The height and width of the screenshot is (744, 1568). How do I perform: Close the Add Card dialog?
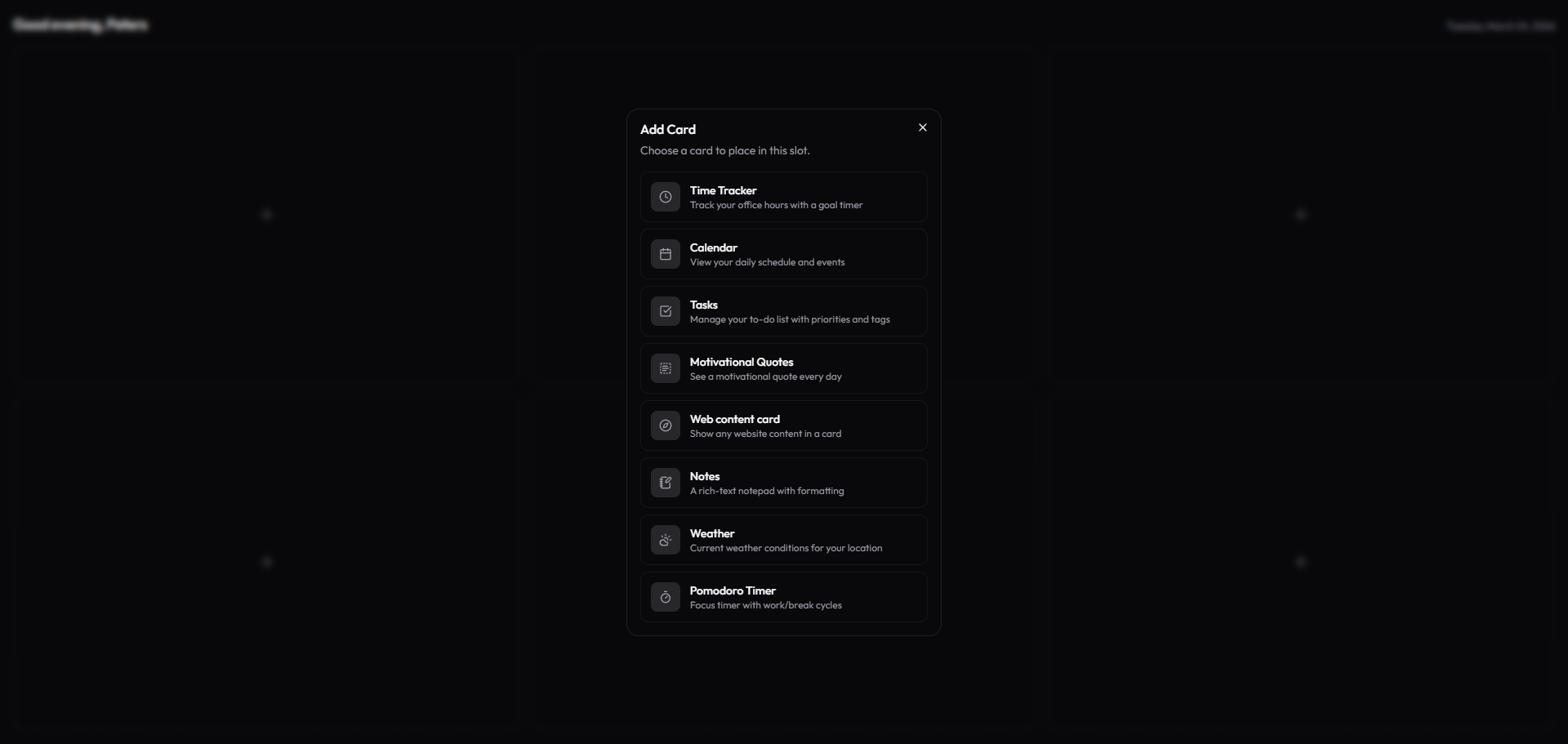(x=923, y=127)
